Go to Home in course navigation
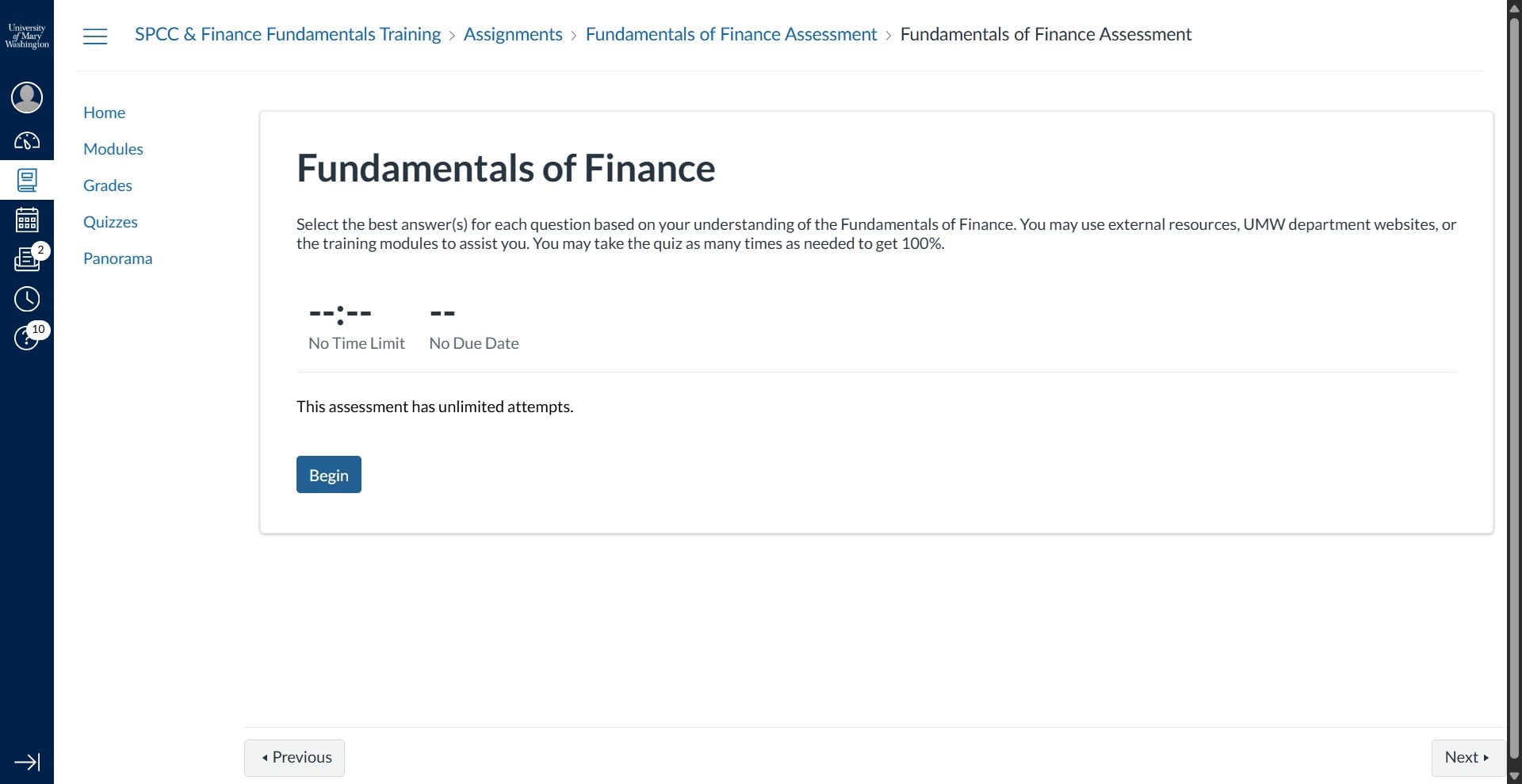The width and height of the screenshot is (1522, 784). point(104,113)
